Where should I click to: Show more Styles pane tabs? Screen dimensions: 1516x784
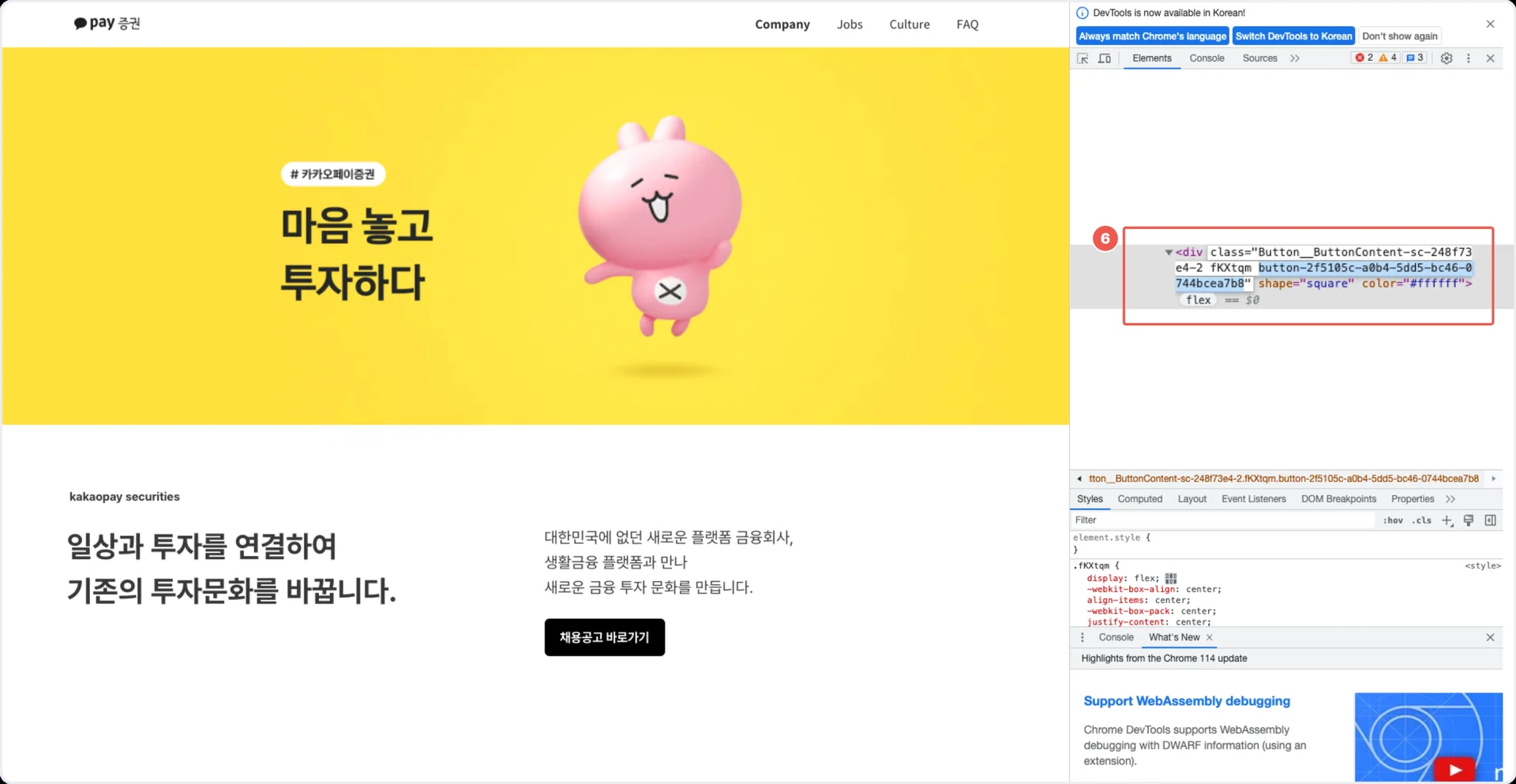[1450, 499]
